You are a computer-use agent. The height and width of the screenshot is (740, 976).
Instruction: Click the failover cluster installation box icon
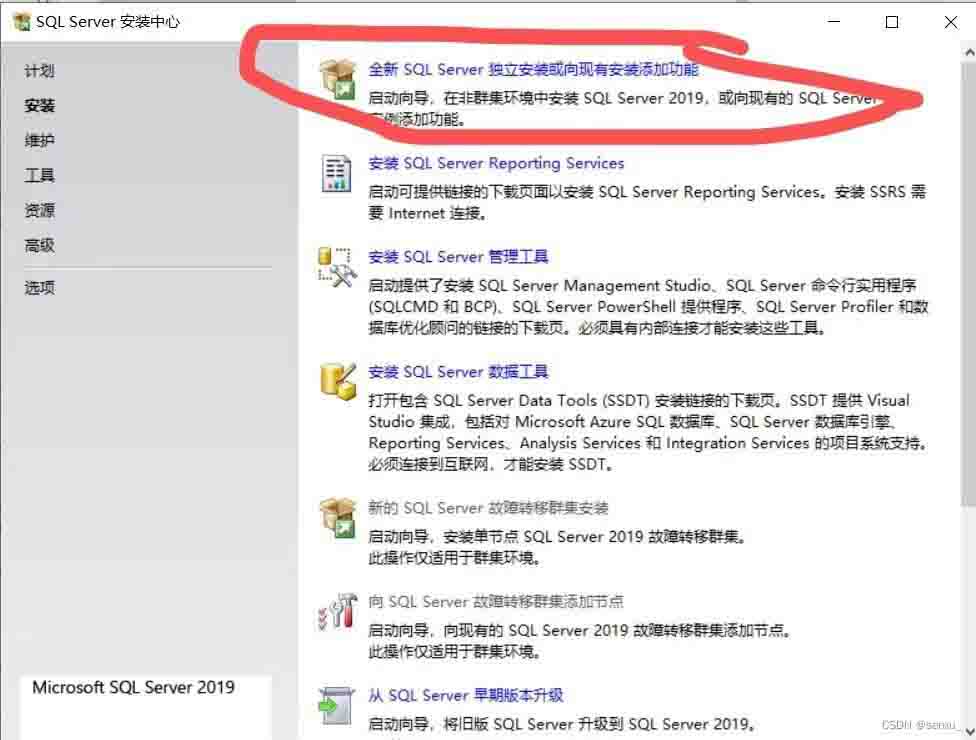pyautogui.click(x=337, y=518)
